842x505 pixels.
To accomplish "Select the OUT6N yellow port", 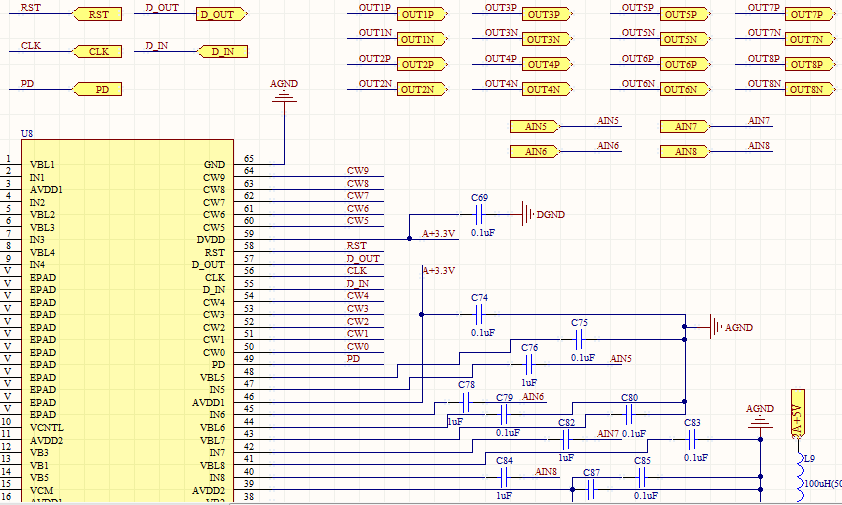I will pos(685,89).
